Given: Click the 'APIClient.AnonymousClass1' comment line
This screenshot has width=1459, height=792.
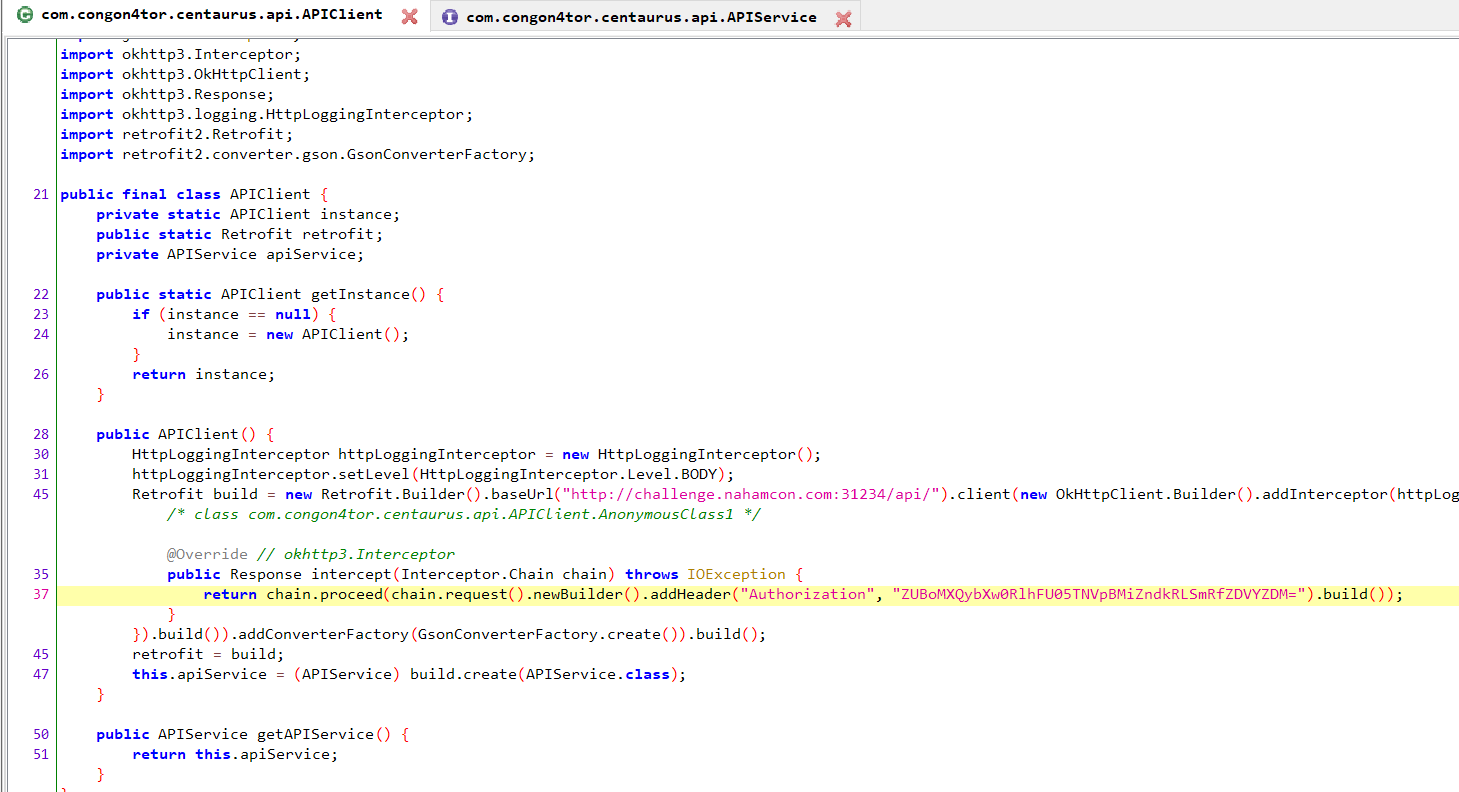Looking at the screenshot, I should point(464,514).
